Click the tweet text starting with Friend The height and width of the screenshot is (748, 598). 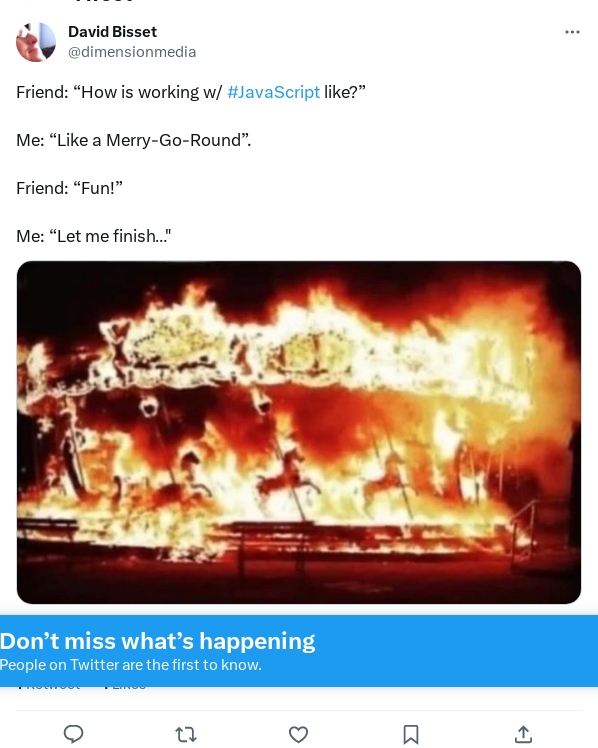(191, 92)
